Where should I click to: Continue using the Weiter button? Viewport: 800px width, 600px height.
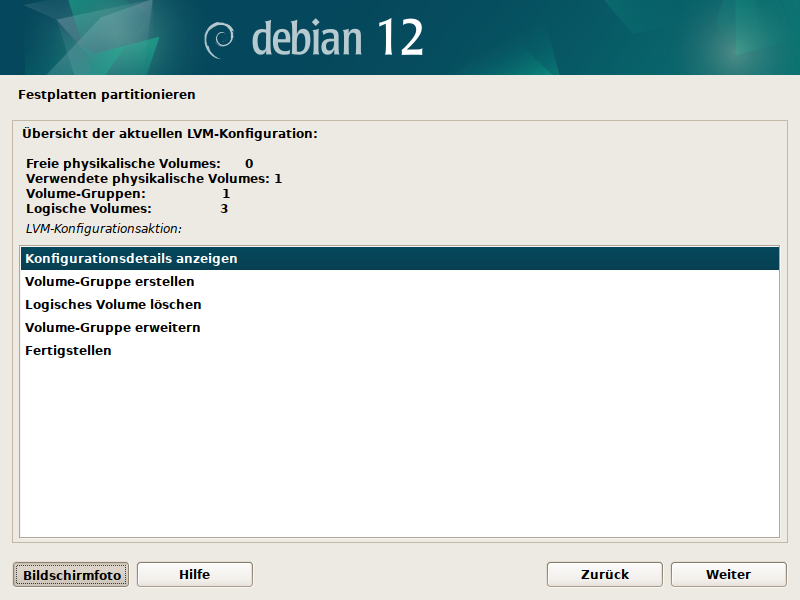pyautogui.click(x=728, y=574)
